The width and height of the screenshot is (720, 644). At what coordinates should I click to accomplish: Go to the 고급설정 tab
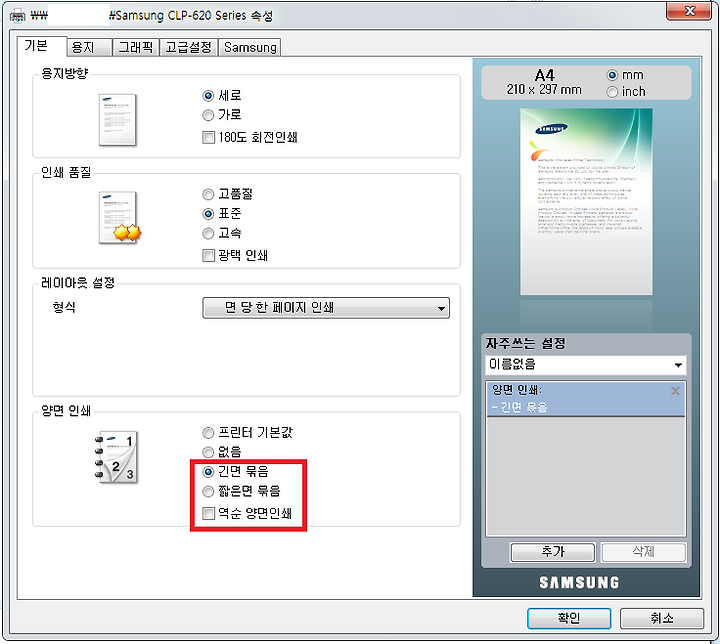pyautogui.click(x=188, y=47)
